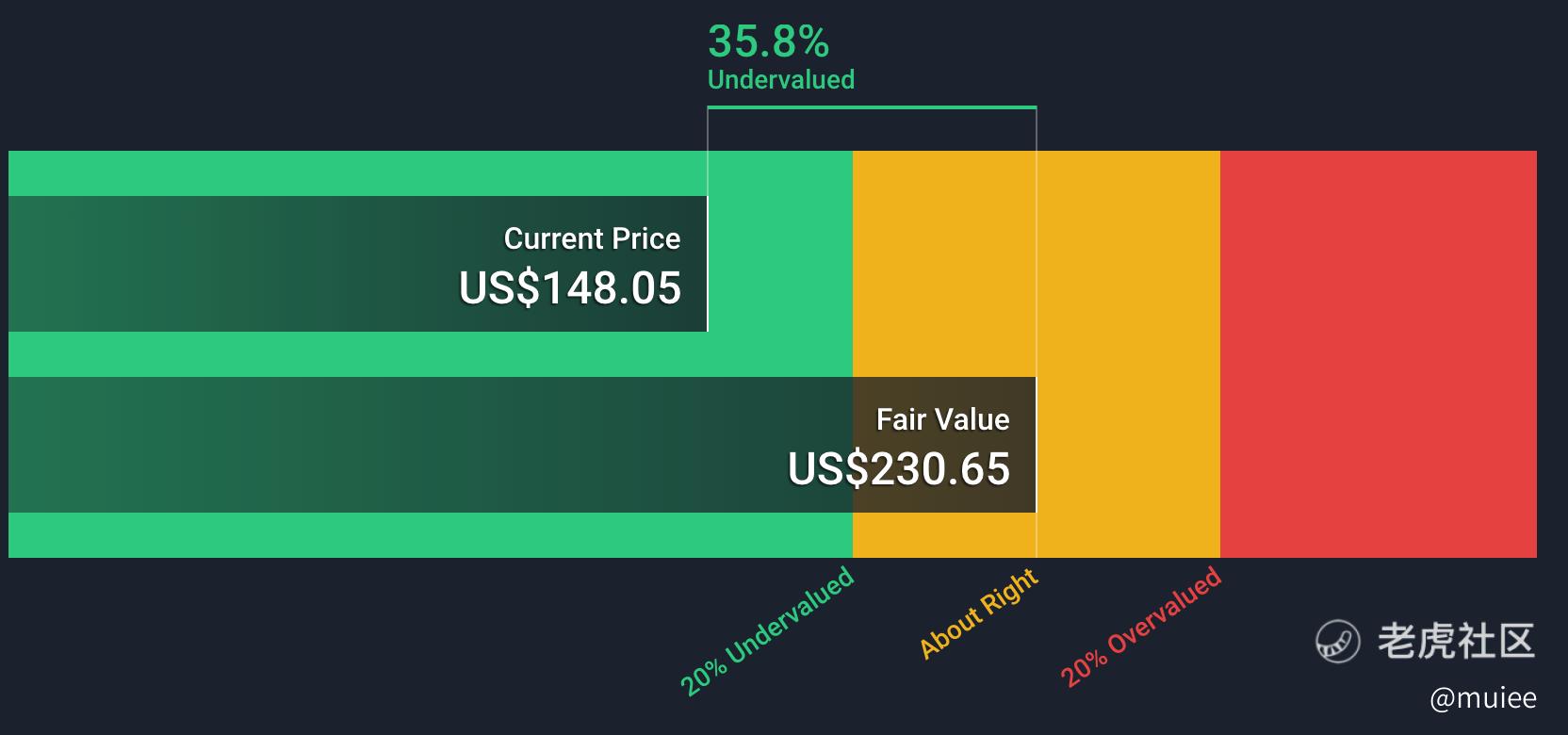
Task: Select the US$148.05 price value
Action: click(x=570, y=288)
